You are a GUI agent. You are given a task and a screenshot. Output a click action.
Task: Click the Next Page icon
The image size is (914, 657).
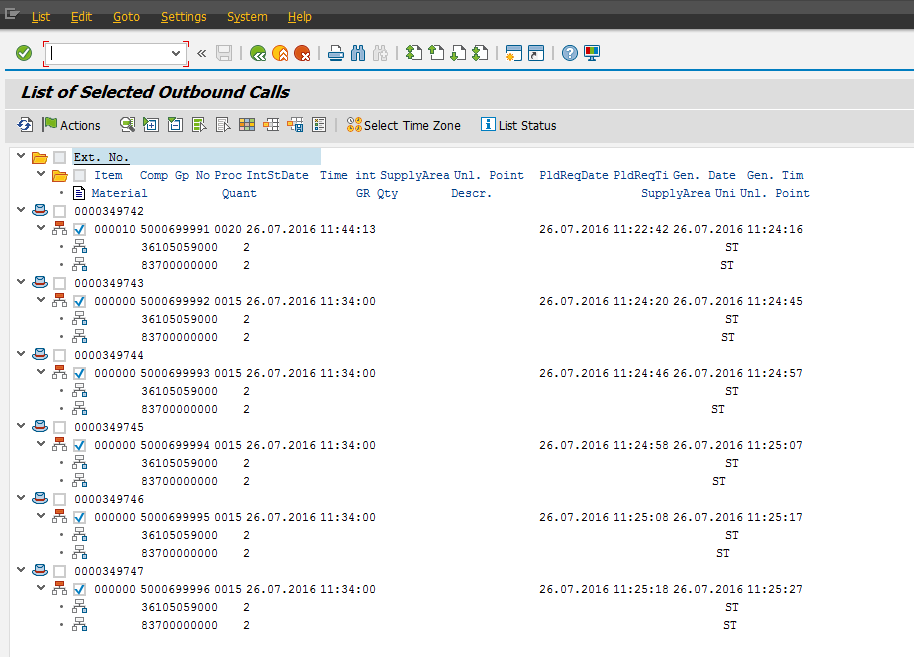pos(458,54)
